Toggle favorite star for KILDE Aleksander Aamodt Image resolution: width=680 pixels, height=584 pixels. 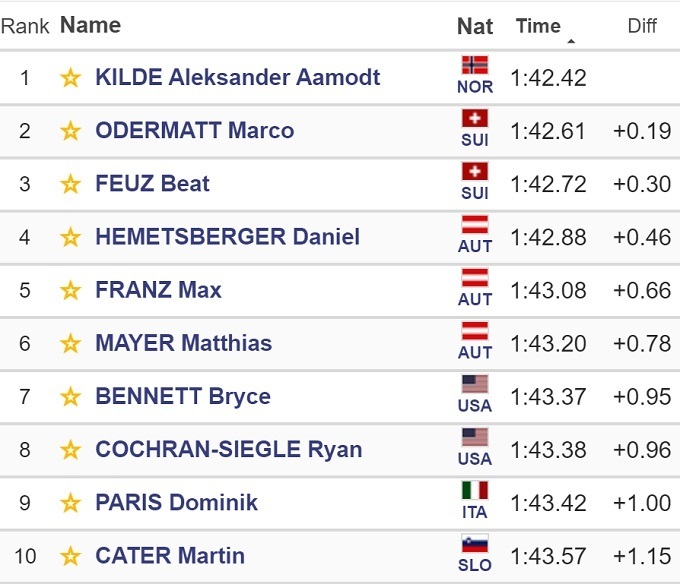click(70, 78)
